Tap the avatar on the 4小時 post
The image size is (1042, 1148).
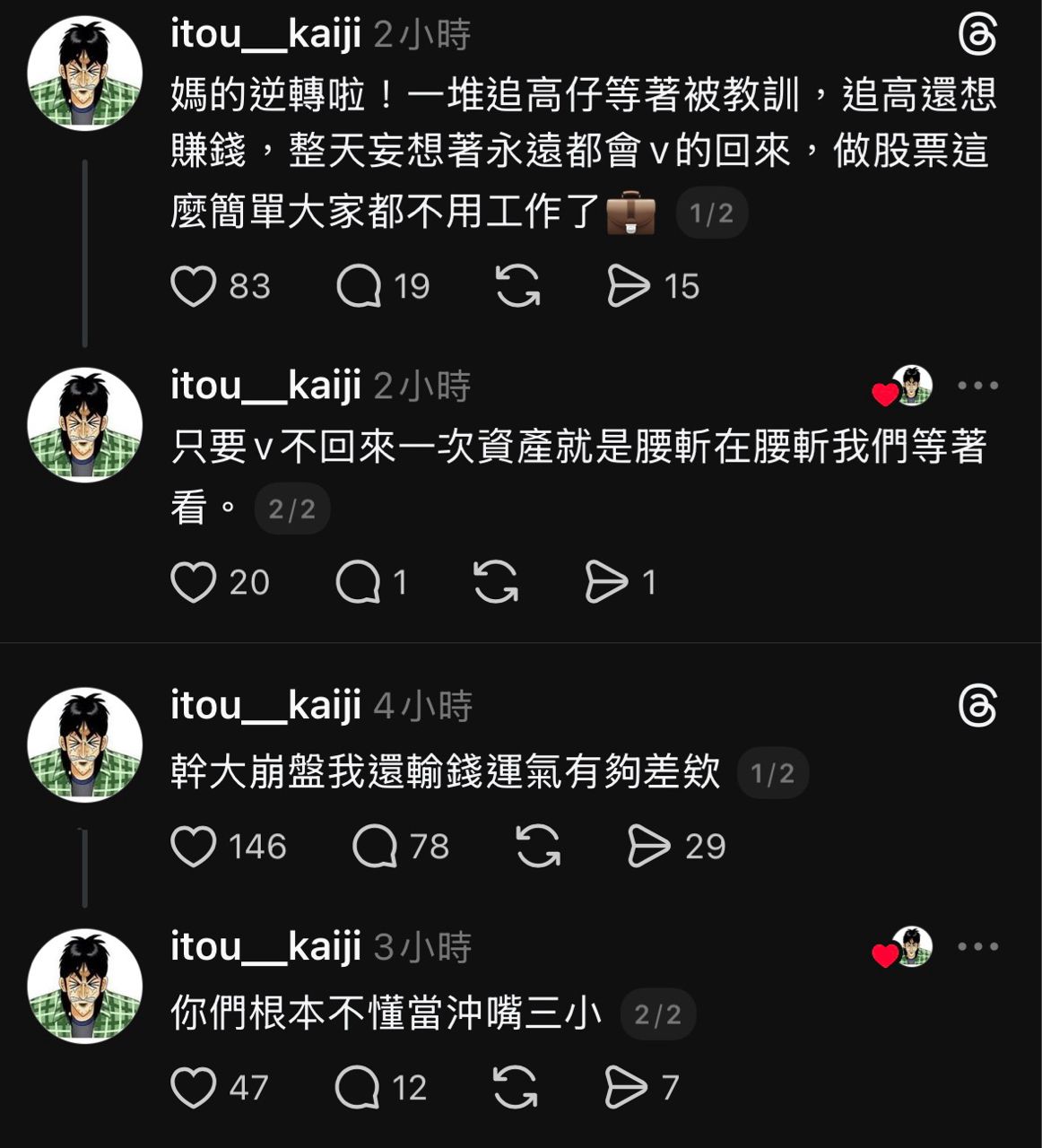pyautogui.click(x=85, y=744)
